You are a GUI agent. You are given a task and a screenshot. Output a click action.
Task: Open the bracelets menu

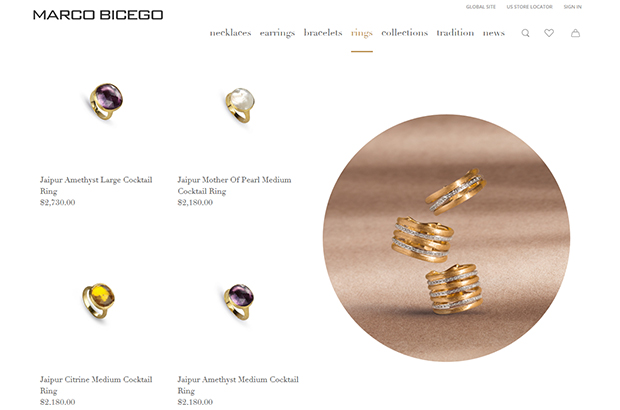[x=323, y=33]
